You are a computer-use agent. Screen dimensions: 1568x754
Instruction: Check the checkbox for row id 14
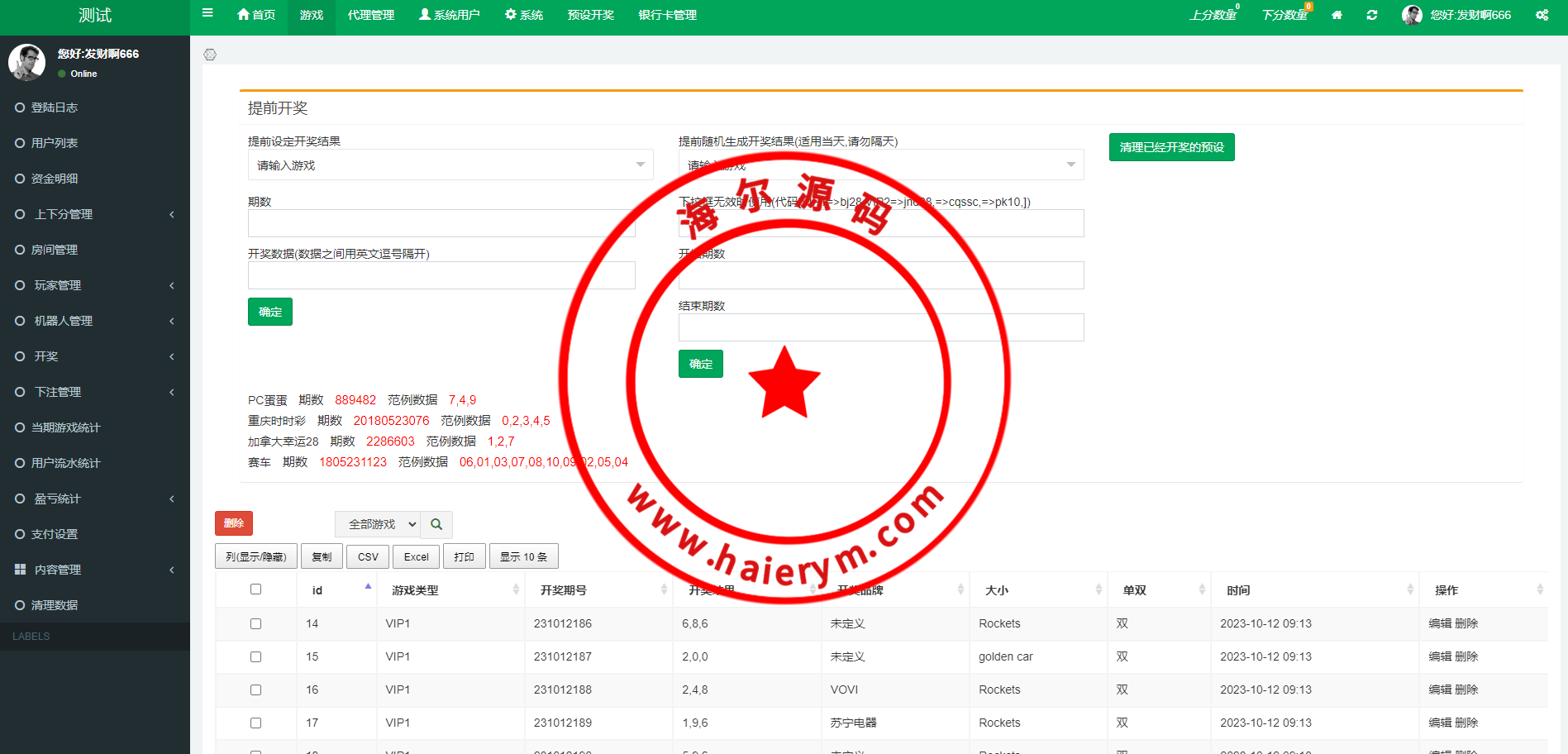tap(255, 624)
